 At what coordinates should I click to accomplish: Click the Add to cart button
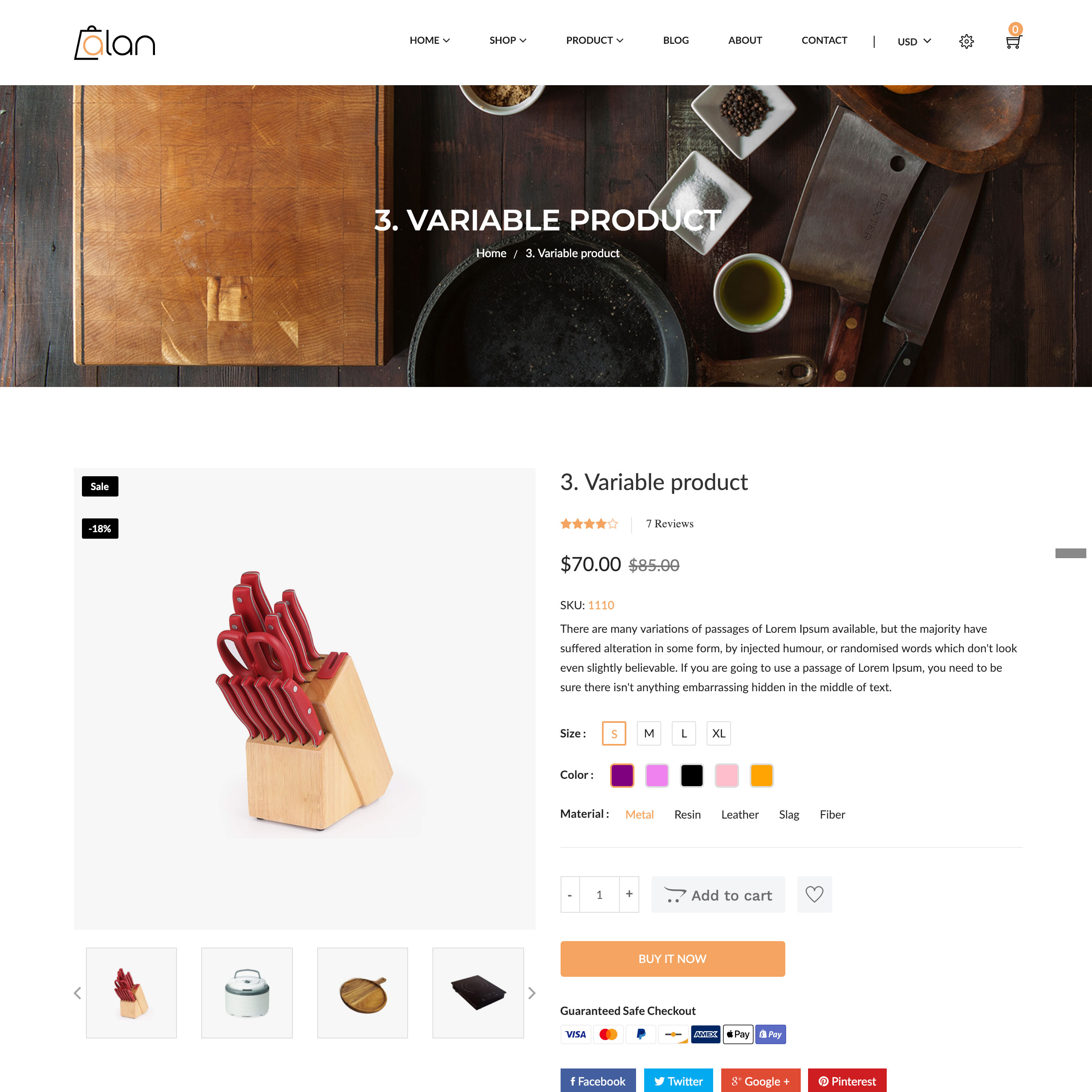pos(718,894)
